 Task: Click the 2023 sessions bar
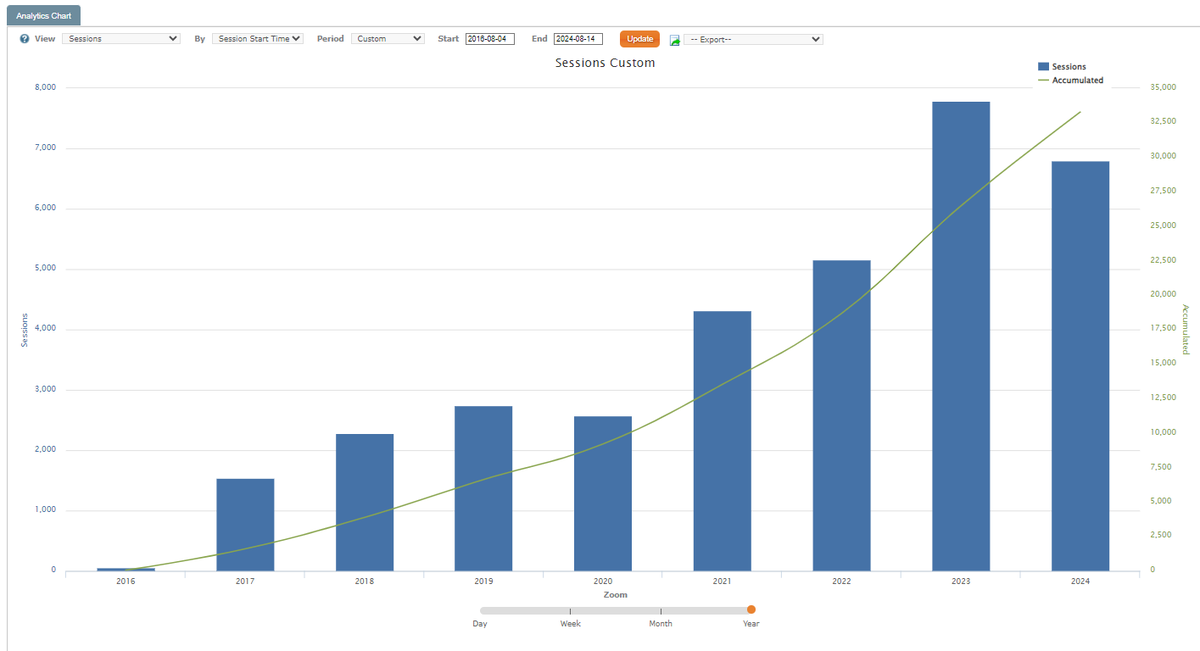click(x=961, y=336)
